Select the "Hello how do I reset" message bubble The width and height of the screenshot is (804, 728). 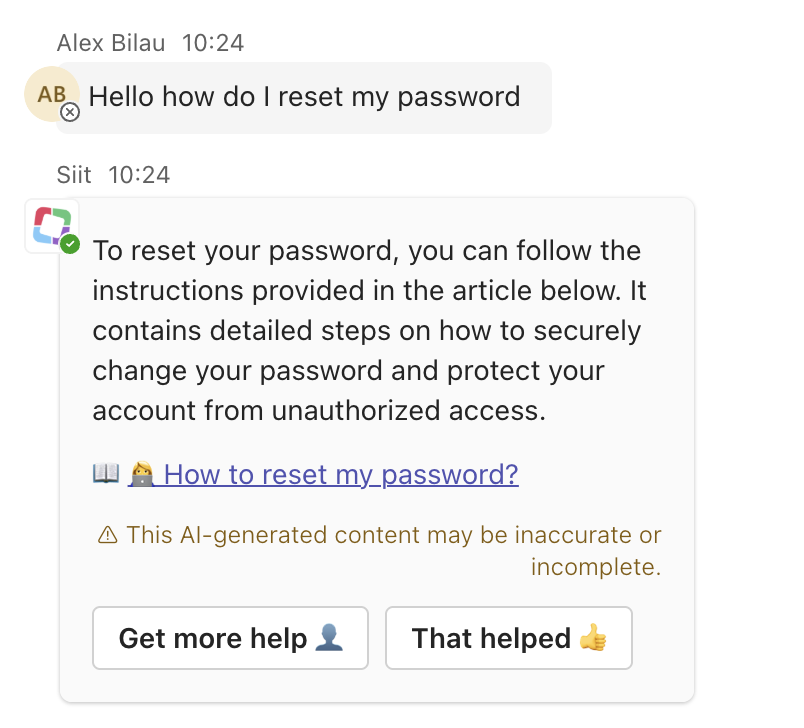coord(304,97)
